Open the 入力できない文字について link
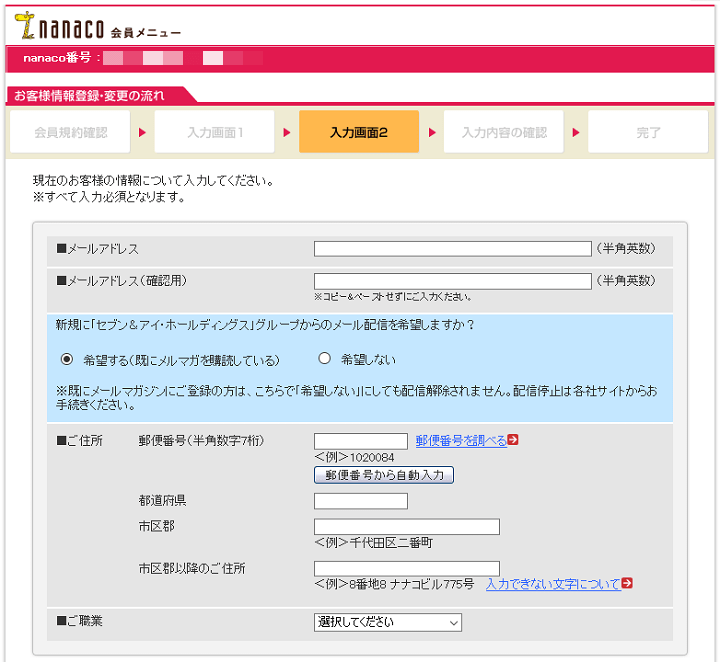The image size is (720, 662). pyautogui.click(x=553, y=584)
